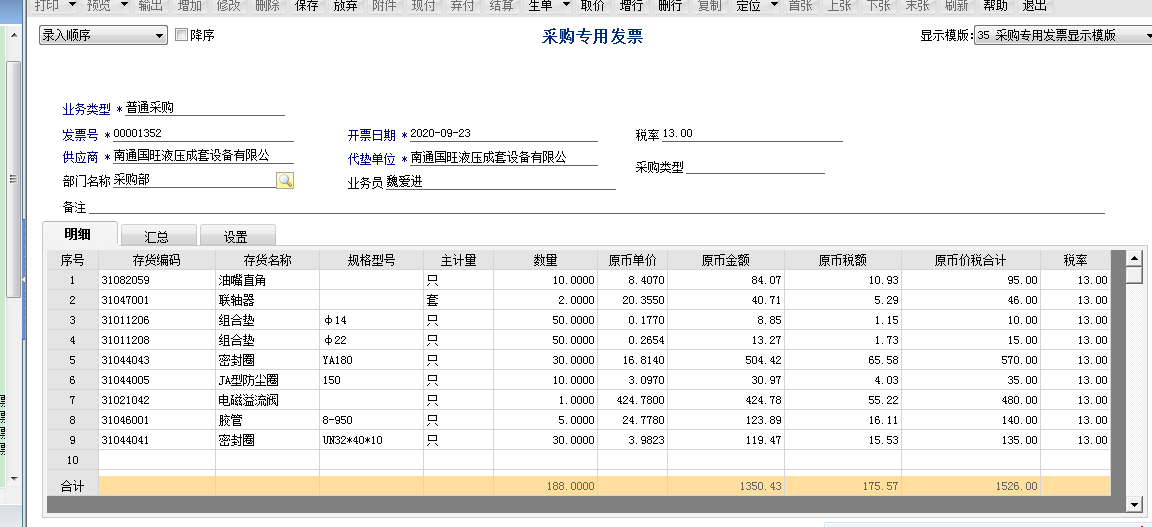
Task: Select row header number 5
Action: pos(73,360)
